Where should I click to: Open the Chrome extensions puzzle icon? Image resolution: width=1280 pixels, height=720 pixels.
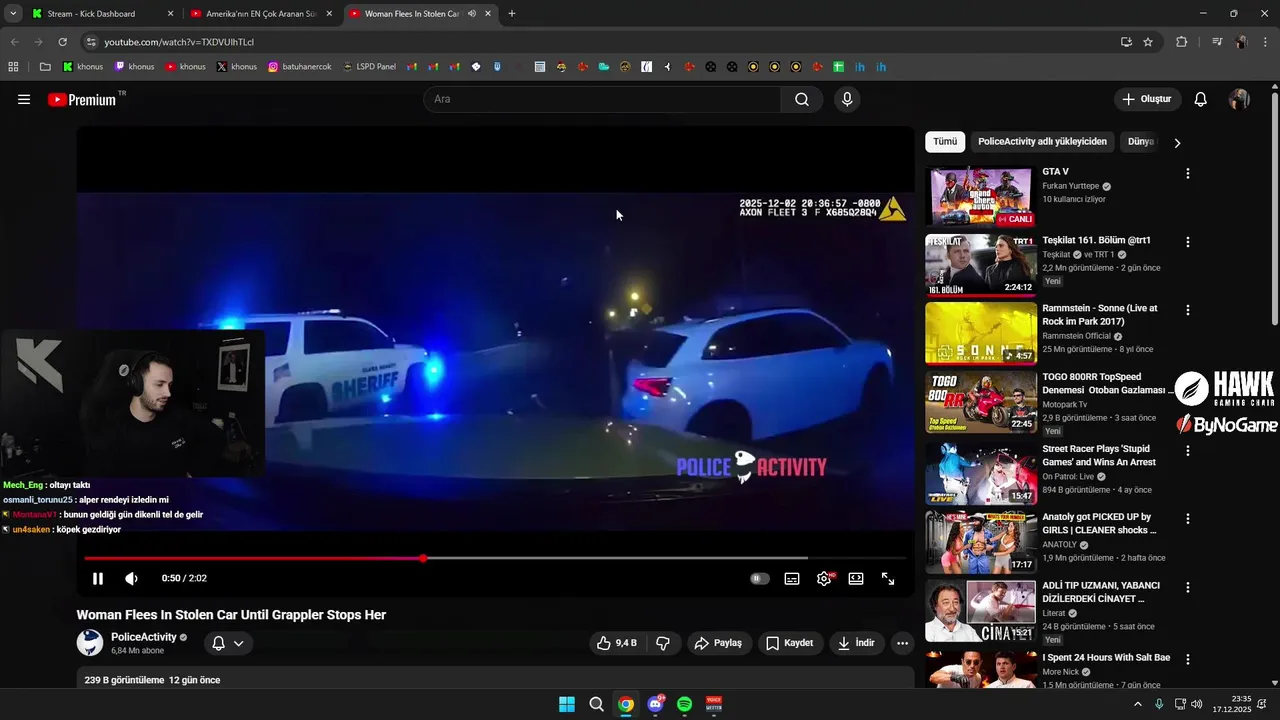pos(1181,42)
